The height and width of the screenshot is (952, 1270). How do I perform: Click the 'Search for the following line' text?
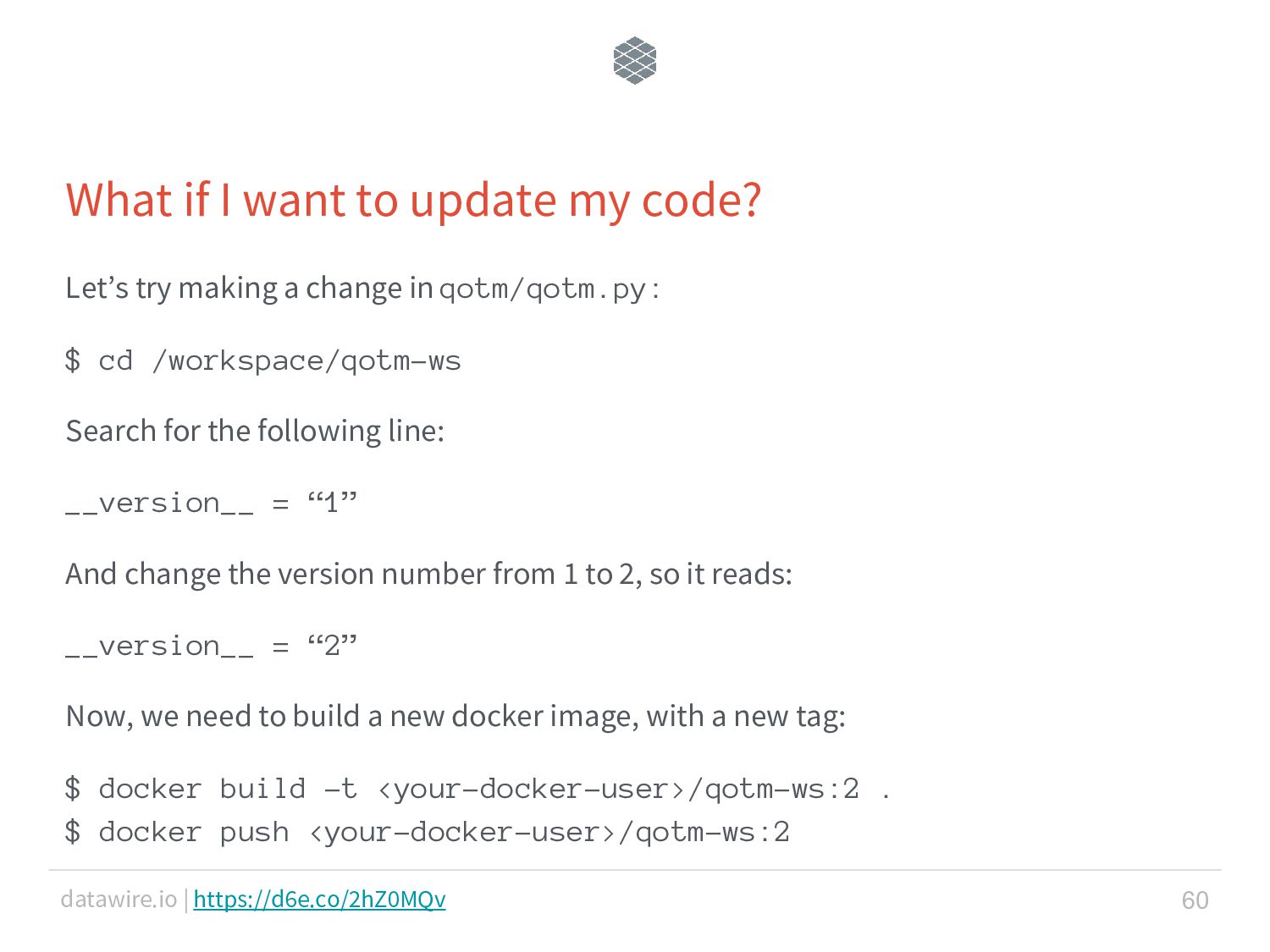[x=255, y=431]
